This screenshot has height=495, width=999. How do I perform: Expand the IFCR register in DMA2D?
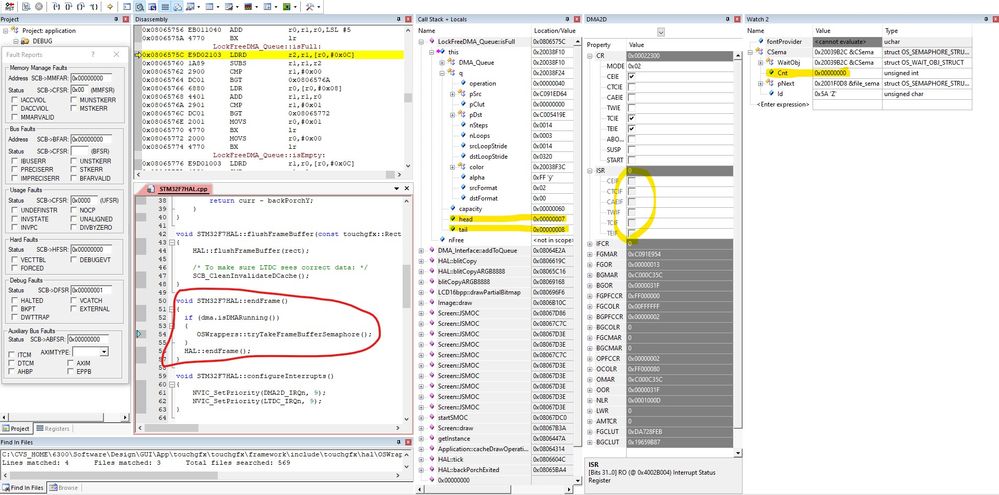(x=590, y=243)
